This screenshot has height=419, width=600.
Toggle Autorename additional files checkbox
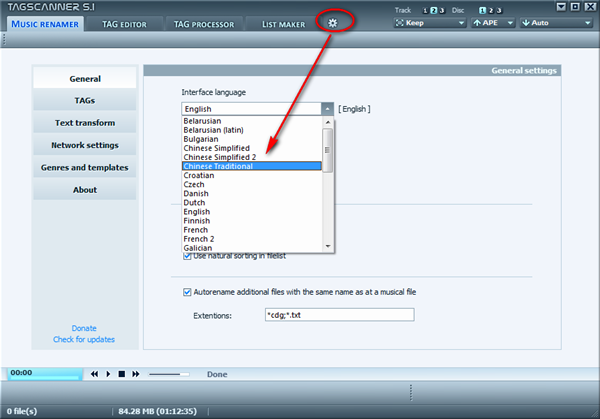pyautogui.click(x=187, y=292)
